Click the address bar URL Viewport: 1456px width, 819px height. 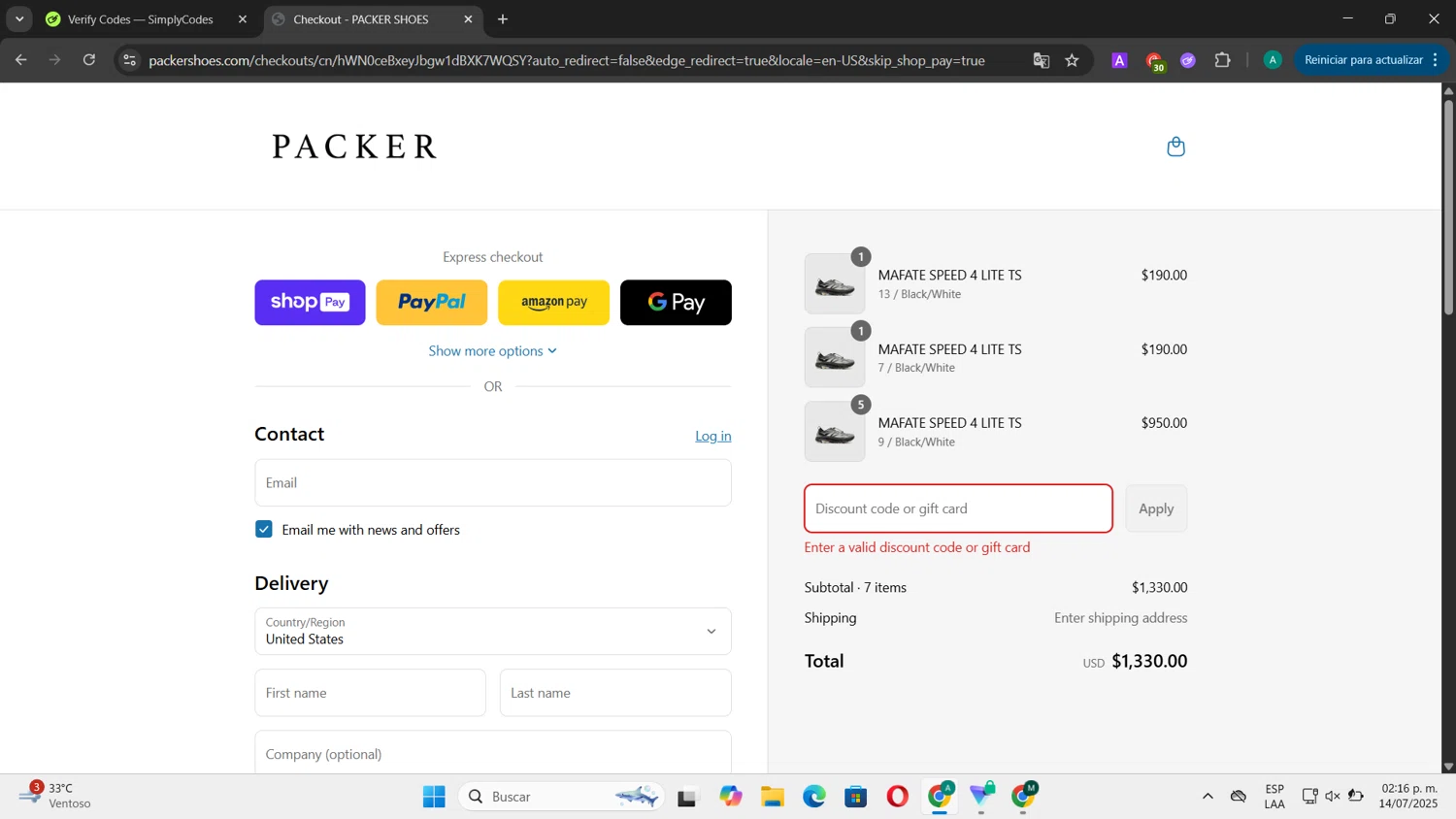(567, 60)
